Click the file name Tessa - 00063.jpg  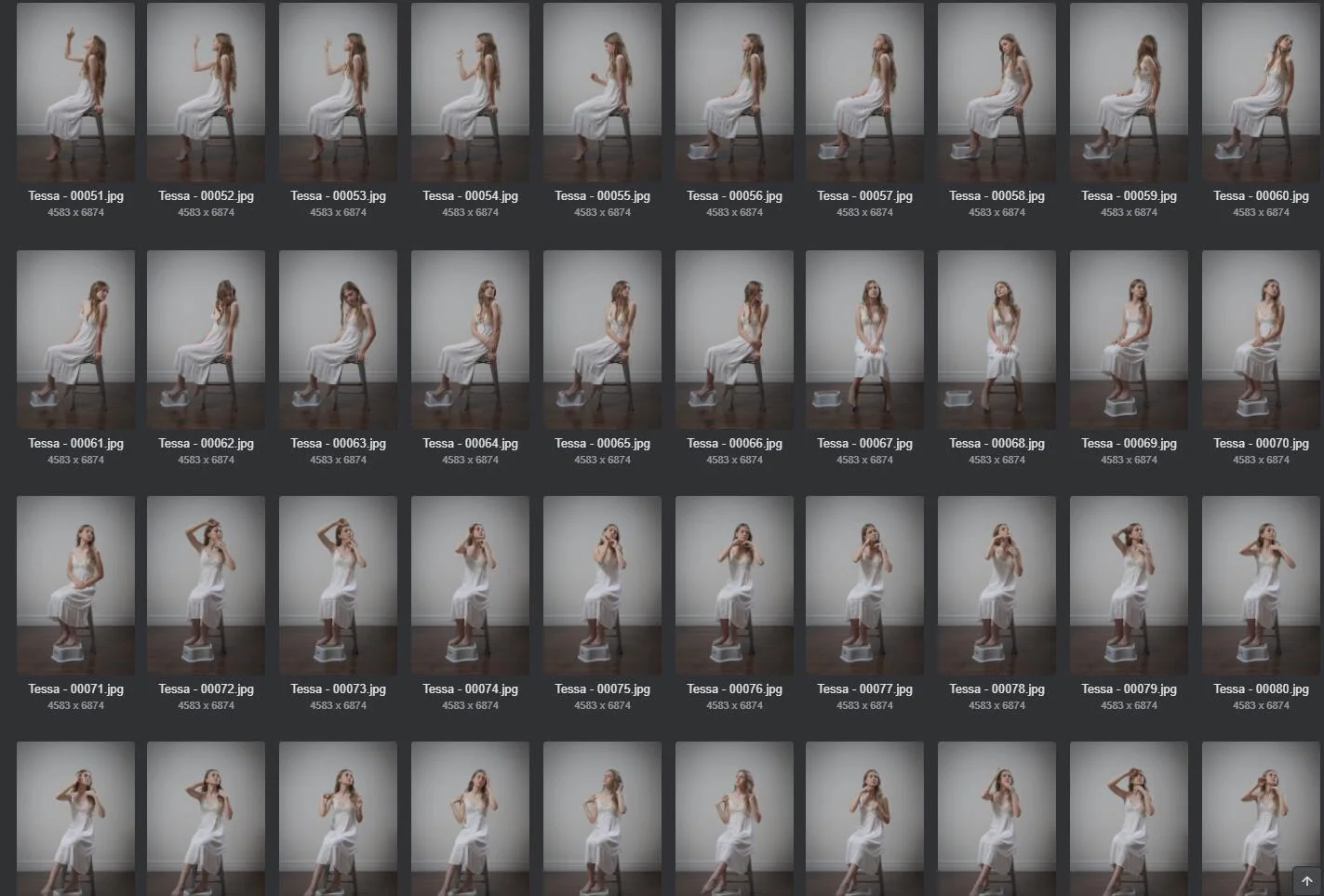(x=338, y=444)
